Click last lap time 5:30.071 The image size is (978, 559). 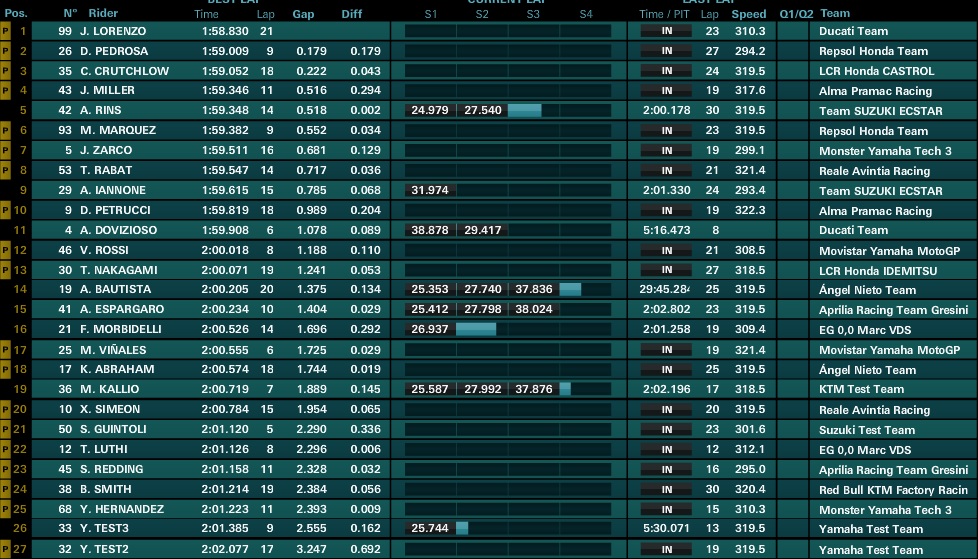pos(667,528)
